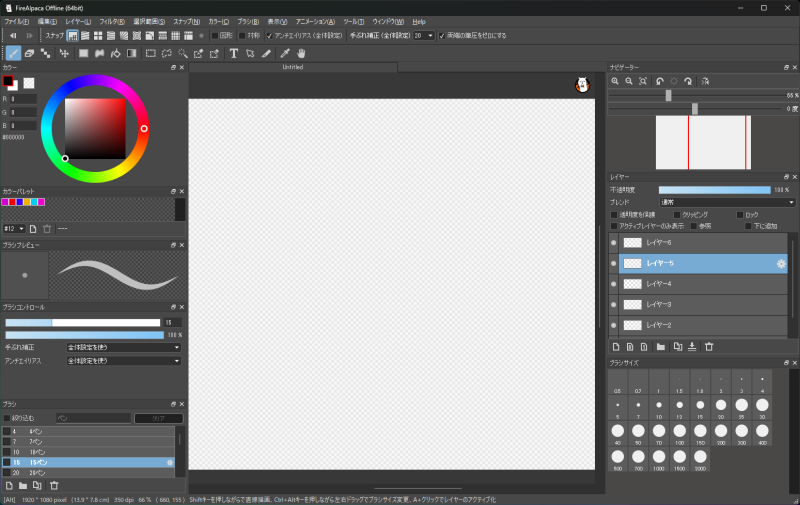Select the Bucket fill tool
This screenshot has width=800, height=505.
(x=116, y=53)
